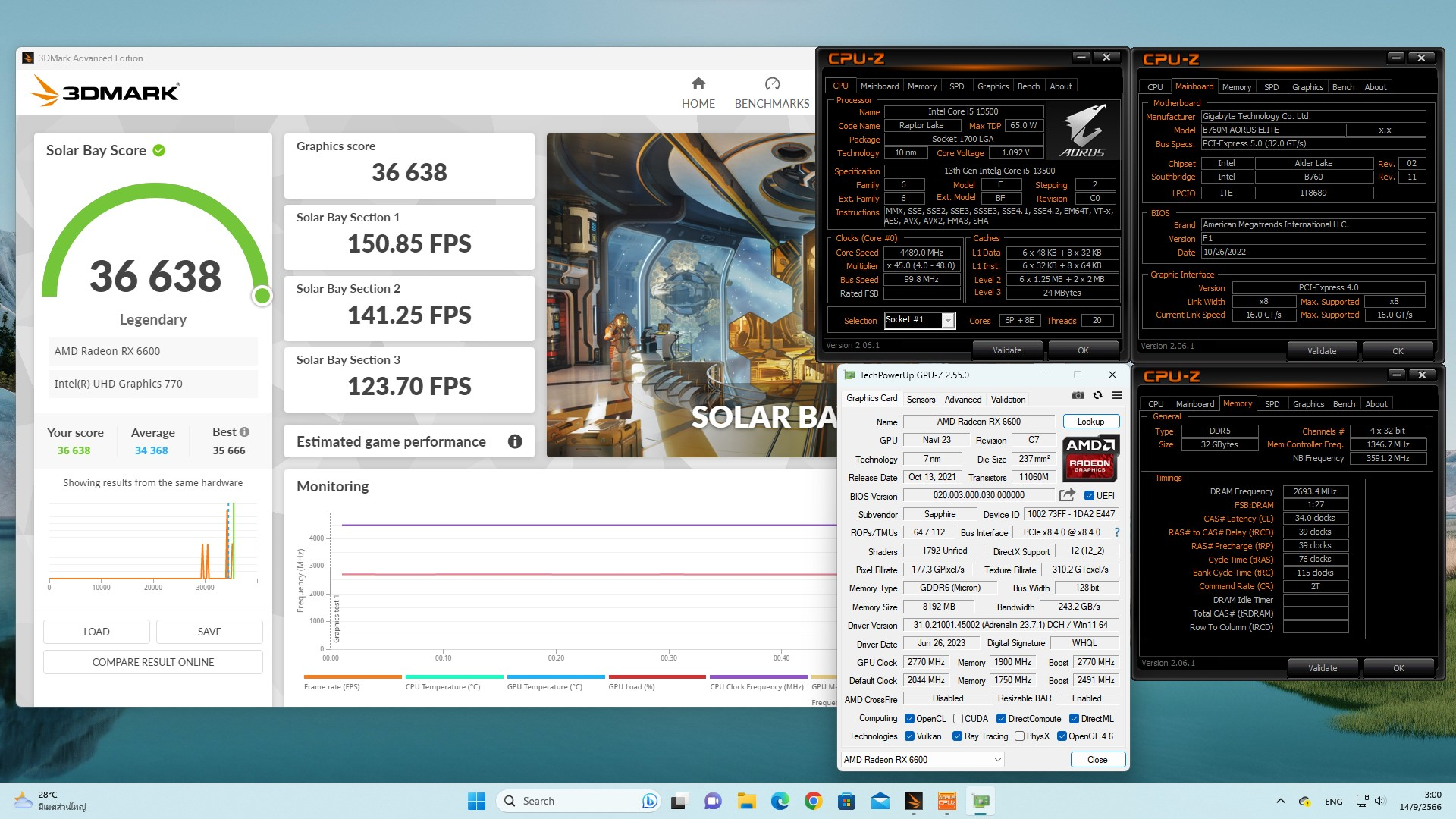Click the AORUS logo in the CPU-Z CPU window
The image size is (1456, 819).
(x=1082, y=130)
